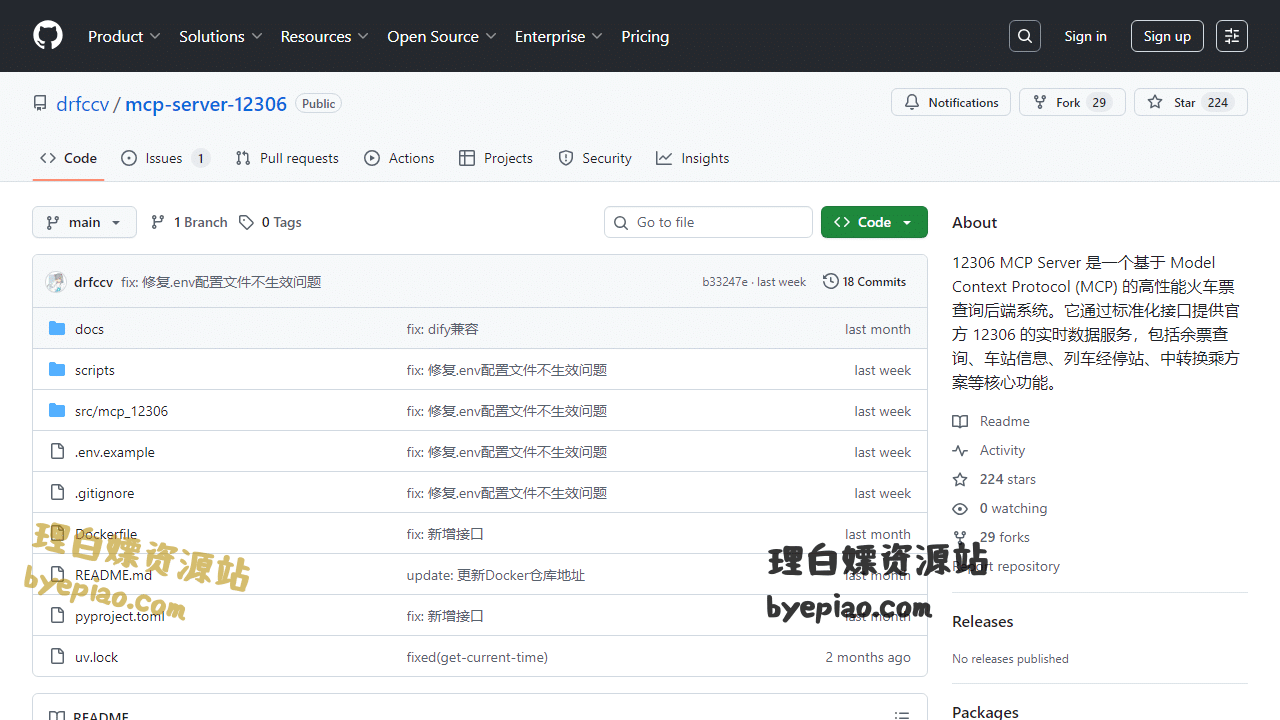The height and width of the screenshot is (720, 1280).
Task: Open the src/mcp_12306 folder
Action: pos(121,411)
